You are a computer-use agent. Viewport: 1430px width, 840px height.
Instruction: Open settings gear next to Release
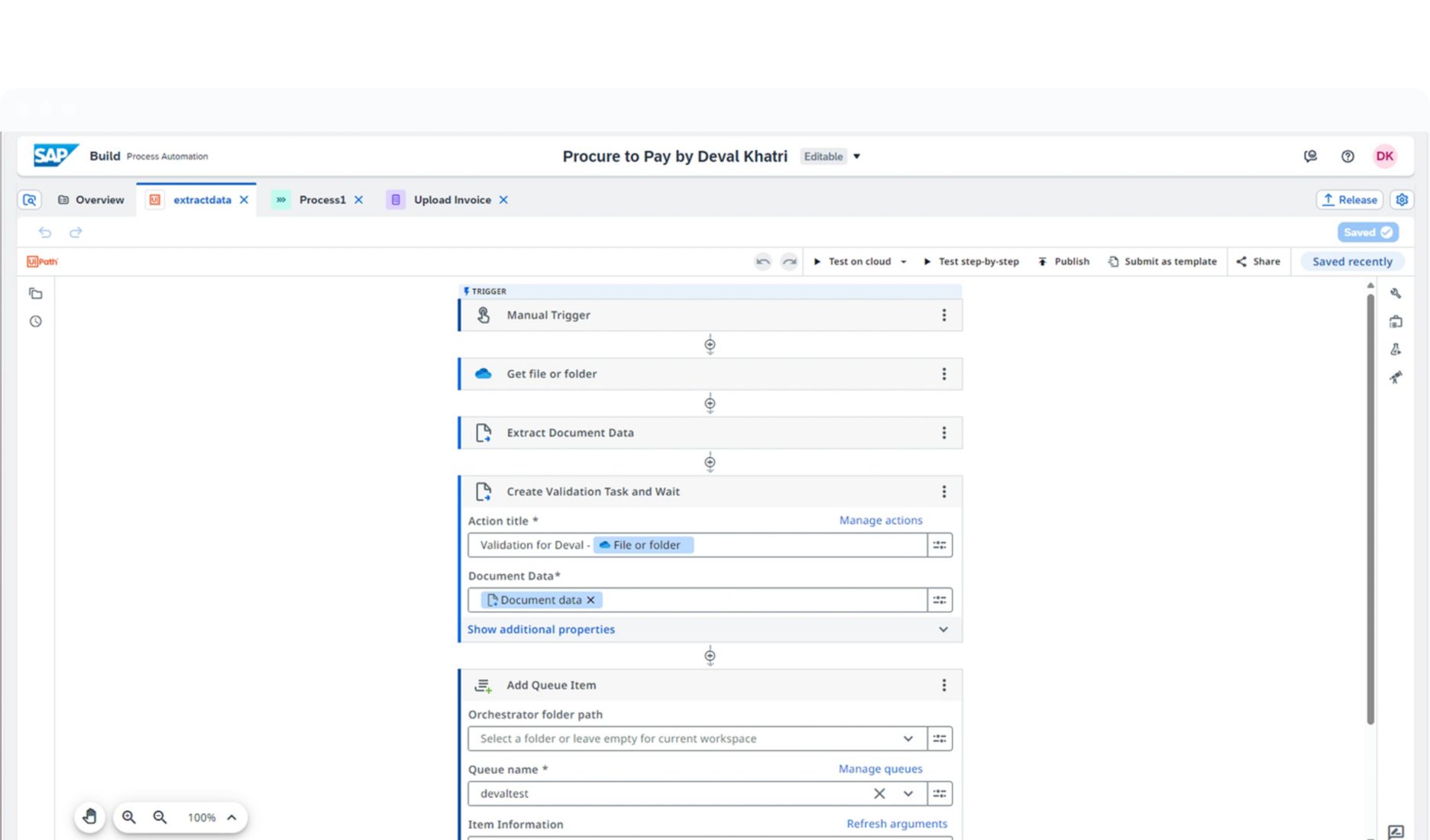[x=1402, y=200]
